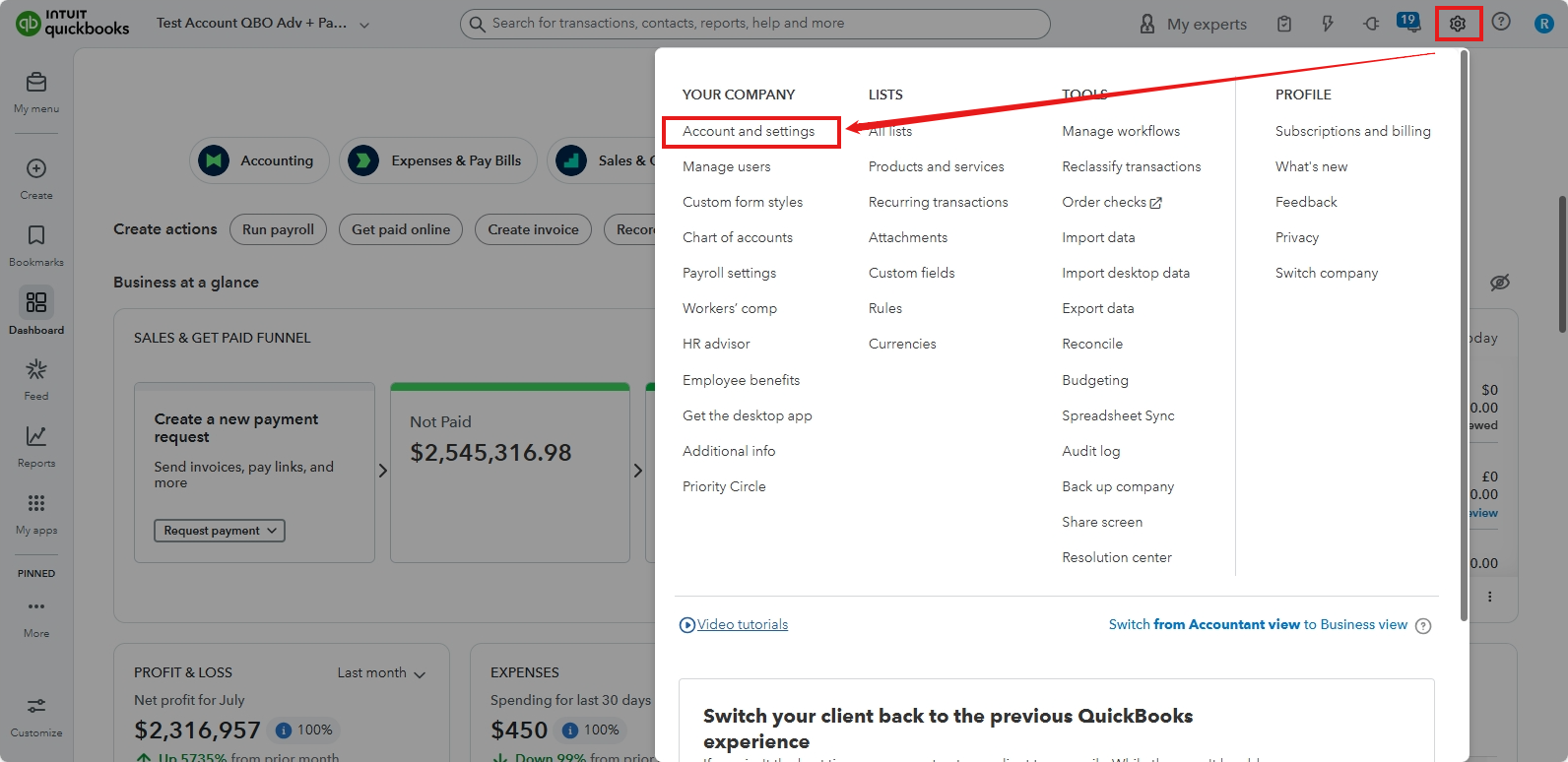Viewport: 1568px width, 762px height.
Task: Click the main page scrollbar
Action: pyautogui.click(x=1562, y=264)
